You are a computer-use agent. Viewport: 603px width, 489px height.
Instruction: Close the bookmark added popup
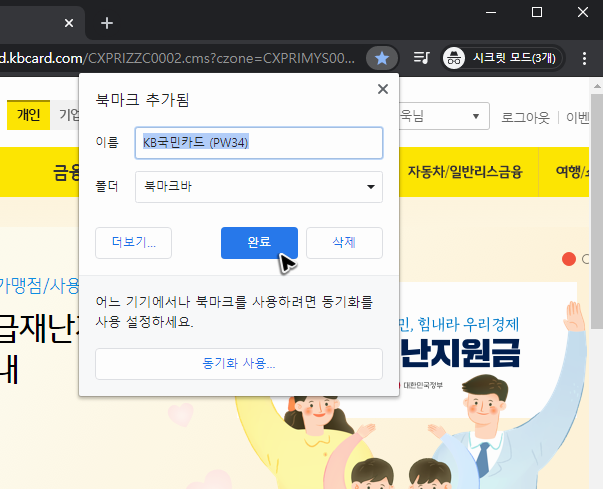(x=383, y=89)
